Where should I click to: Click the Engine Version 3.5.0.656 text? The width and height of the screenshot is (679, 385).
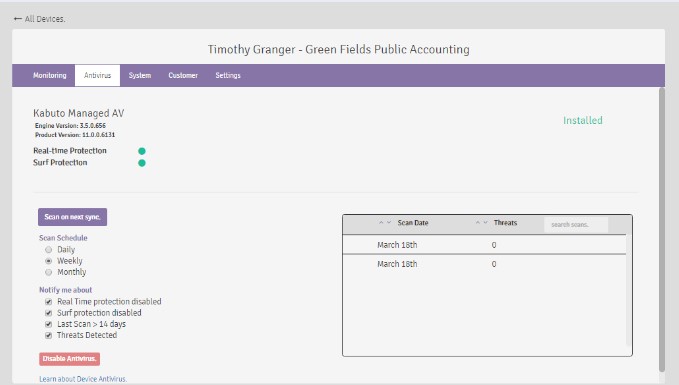pos(70,126)
